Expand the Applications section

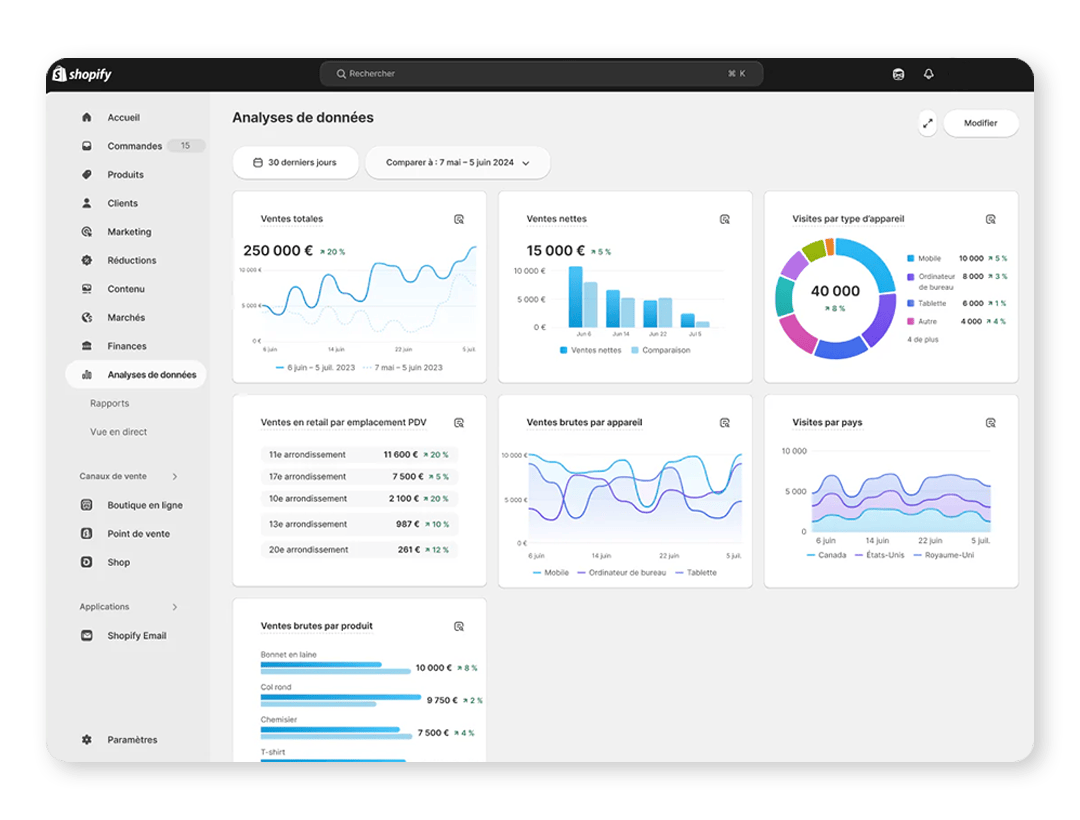pos(175,606)
